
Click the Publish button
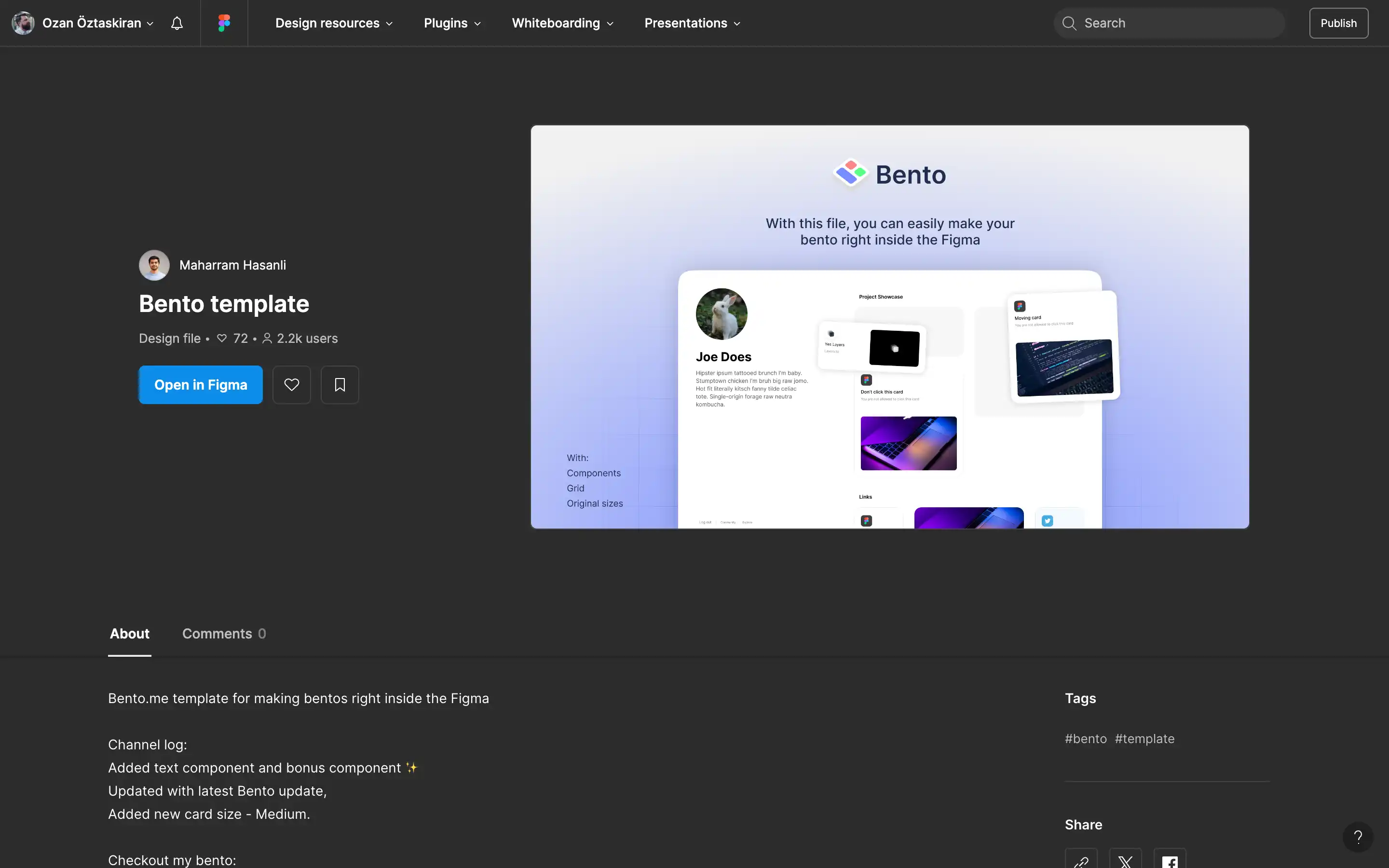pyautogui.click(x=1338, y=23)
